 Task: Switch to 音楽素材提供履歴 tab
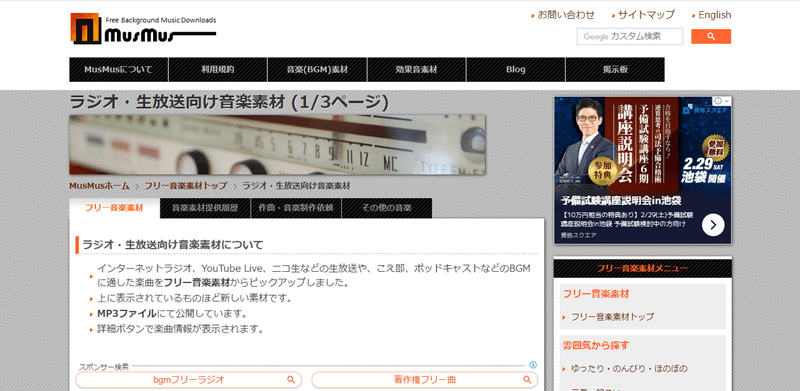pyautogui.click(x=205, y=208)
